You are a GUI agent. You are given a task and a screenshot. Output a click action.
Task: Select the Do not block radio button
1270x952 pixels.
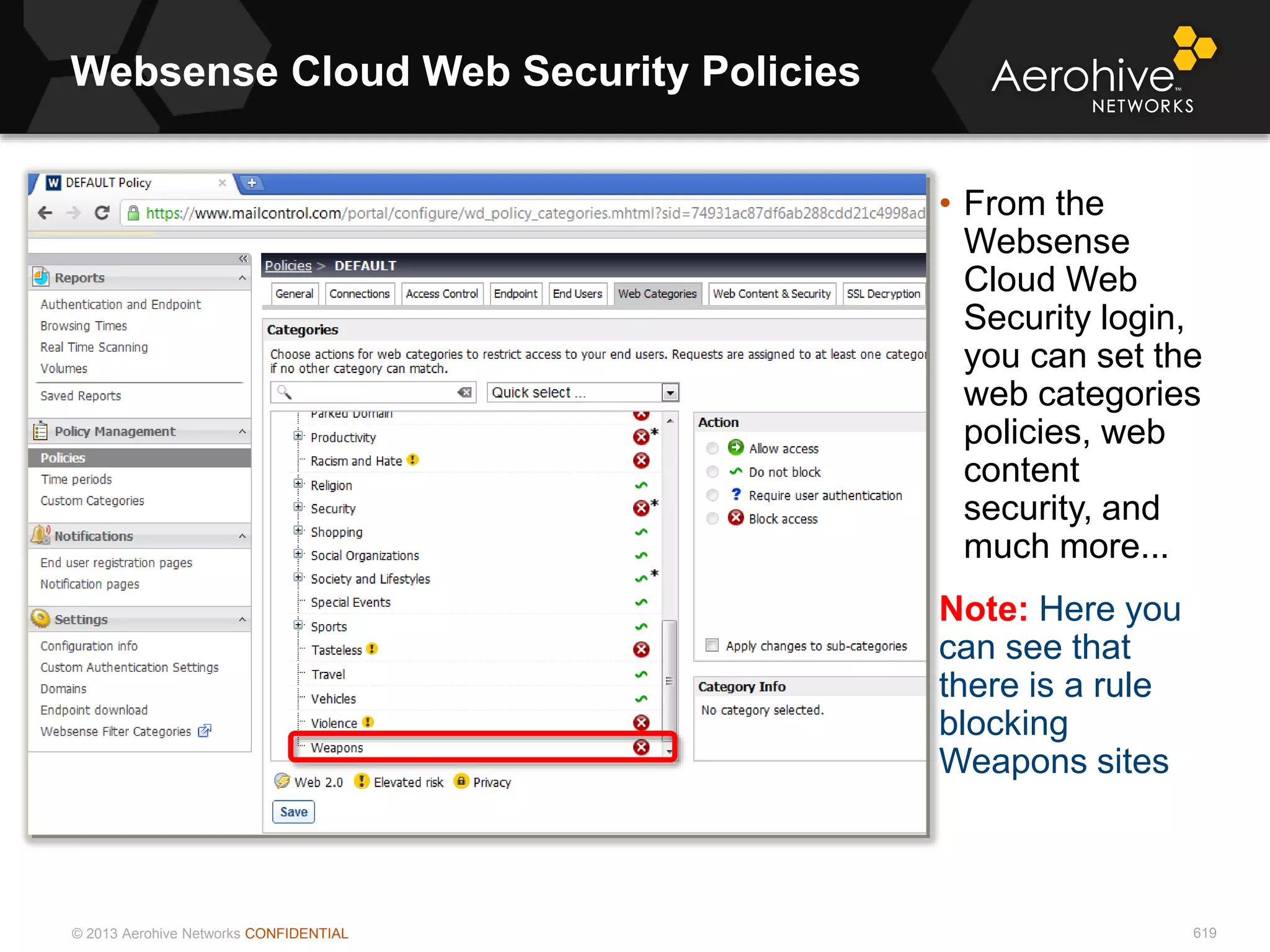pyautogui.click(x=713, y=472)
